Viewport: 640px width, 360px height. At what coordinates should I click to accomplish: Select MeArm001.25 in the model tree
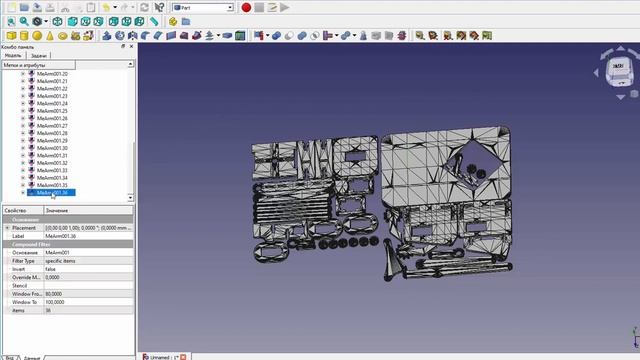coord(52,111)
